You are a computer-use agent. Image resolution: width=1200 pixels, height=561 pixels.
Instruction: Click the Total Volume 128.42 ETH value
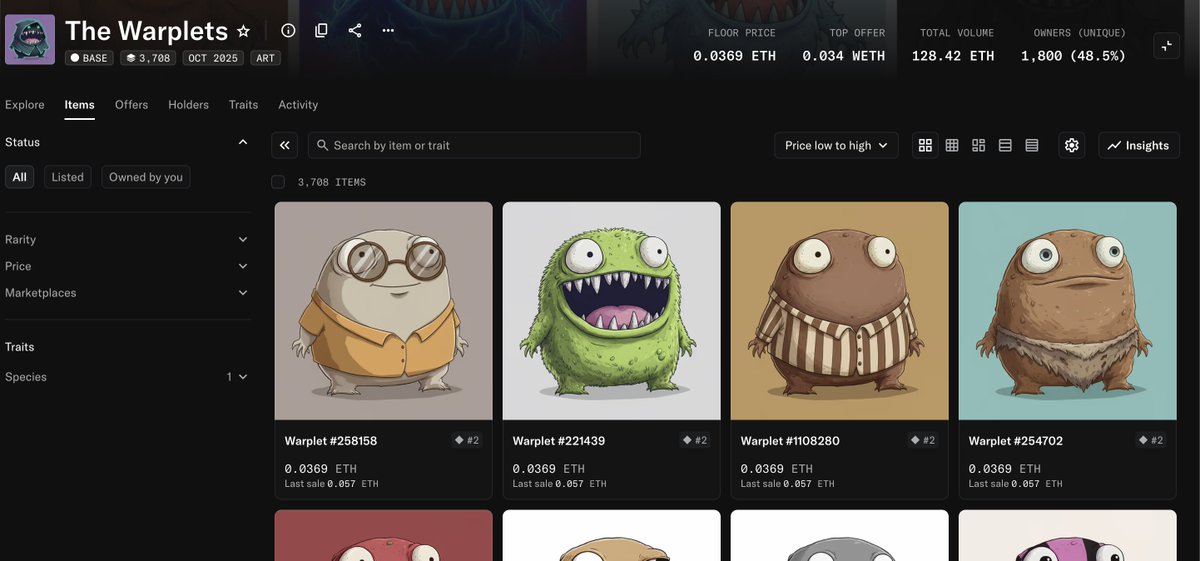tap(953, 56)
